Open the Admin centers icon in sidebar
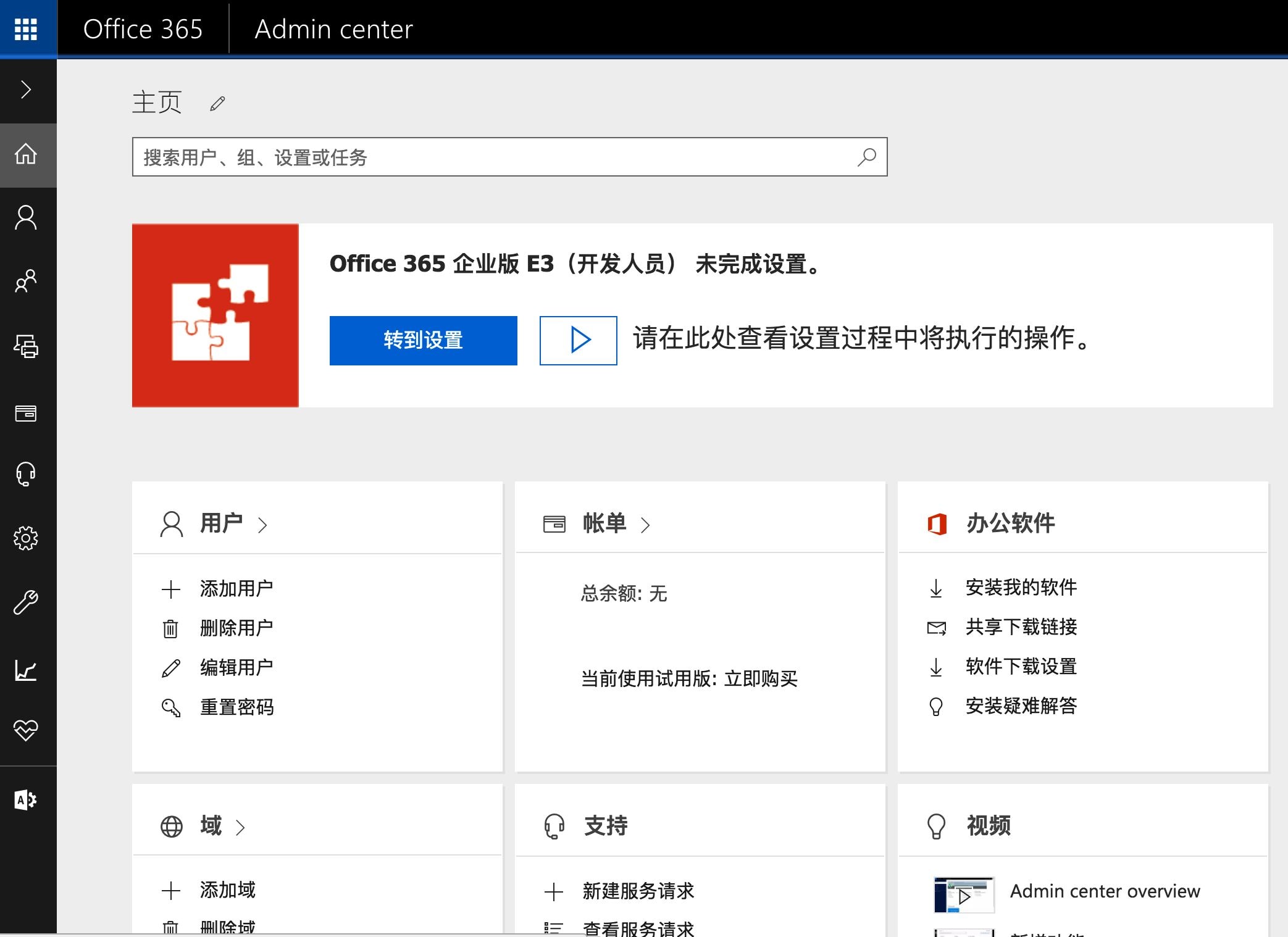The image size is (1288, 937). tap(26, 800)
